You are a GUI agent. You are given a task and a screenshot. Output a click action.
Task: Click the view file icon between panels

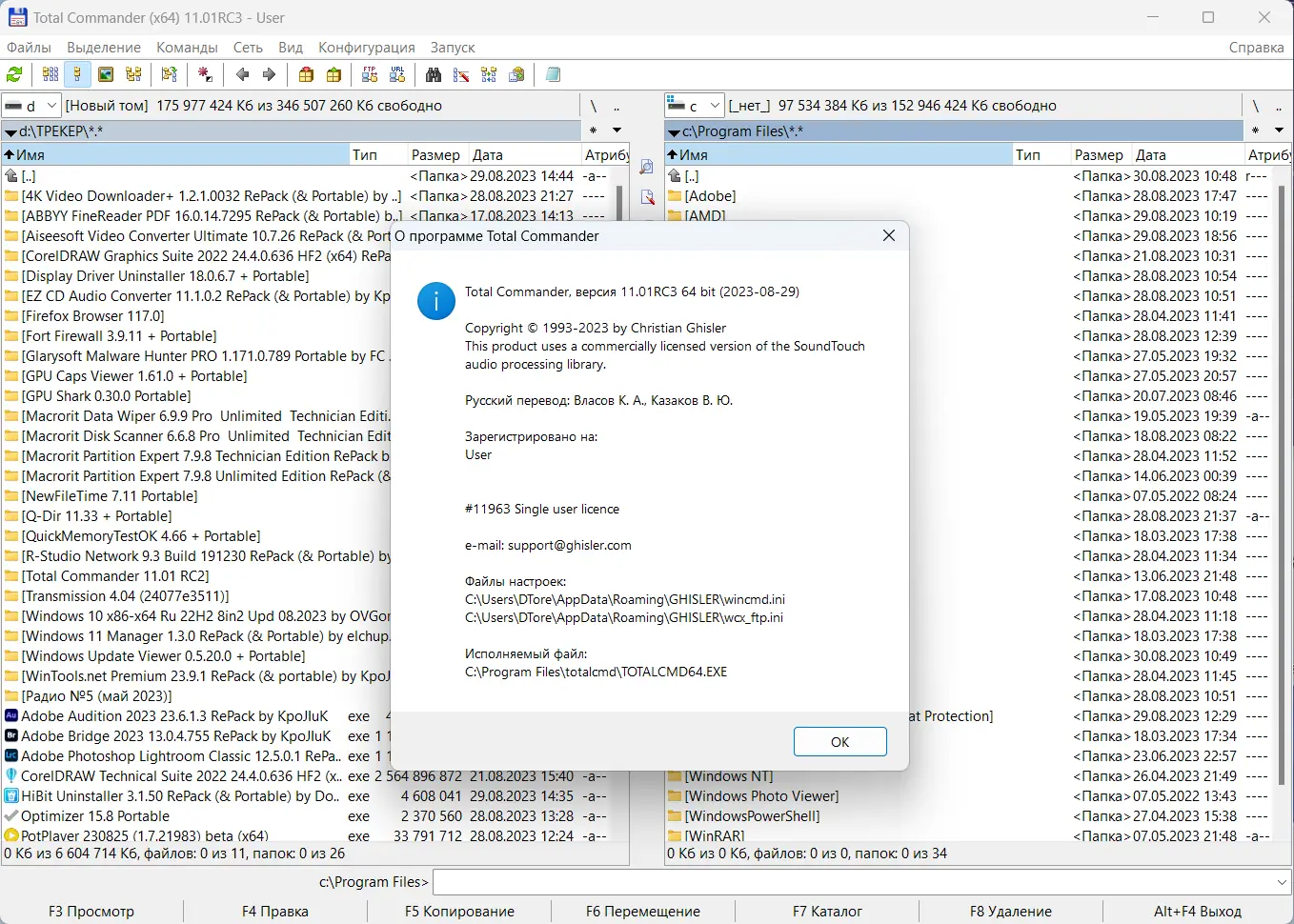pos(647,167)
